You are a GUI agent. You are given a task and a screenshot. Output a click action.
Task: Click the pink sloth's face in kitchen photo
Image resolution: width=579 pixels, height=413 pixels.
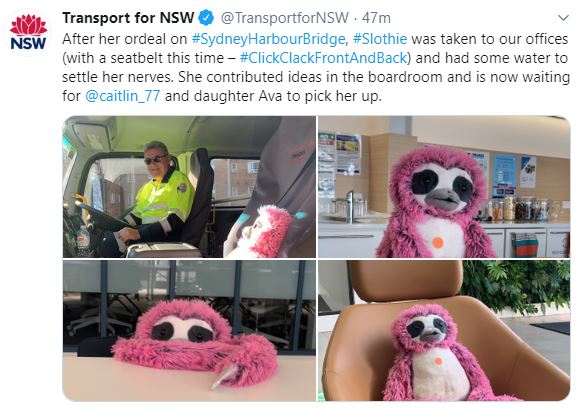pos(443,187)
